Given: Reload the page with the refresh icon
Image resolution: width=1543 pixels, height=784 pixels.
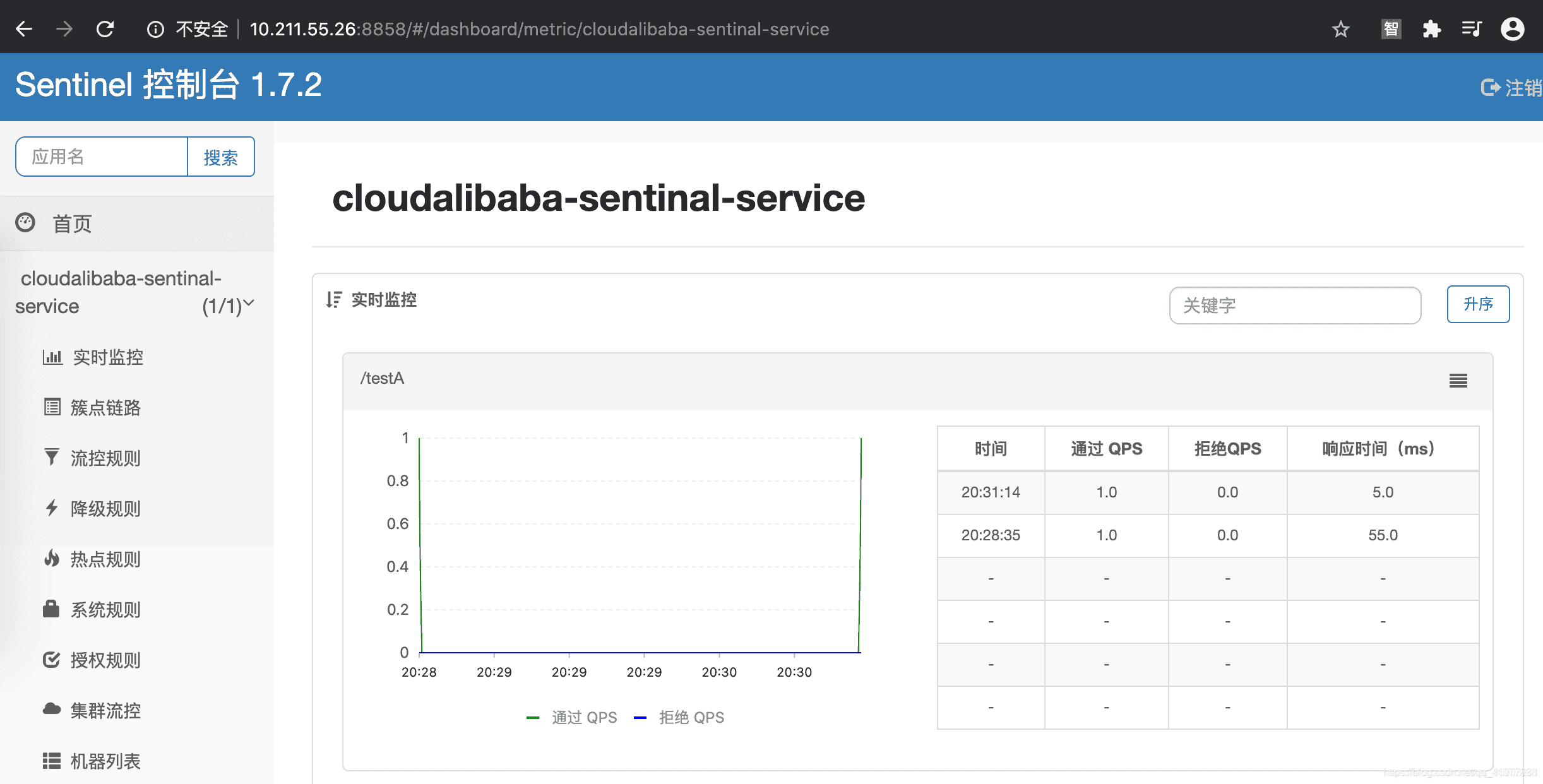Looking at the screenshot, I should coord(105,29).
